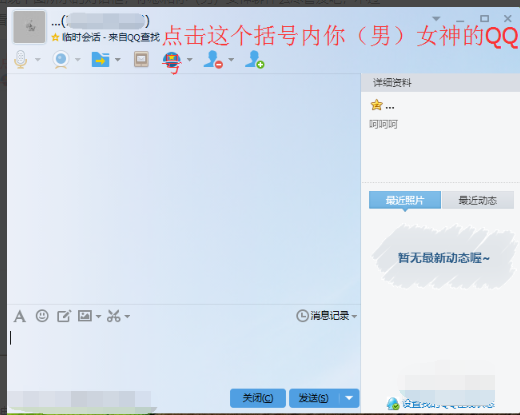520x415 pixels.
Task: Click the star icon beside 临时会话
Action: (x=55, y=37)
